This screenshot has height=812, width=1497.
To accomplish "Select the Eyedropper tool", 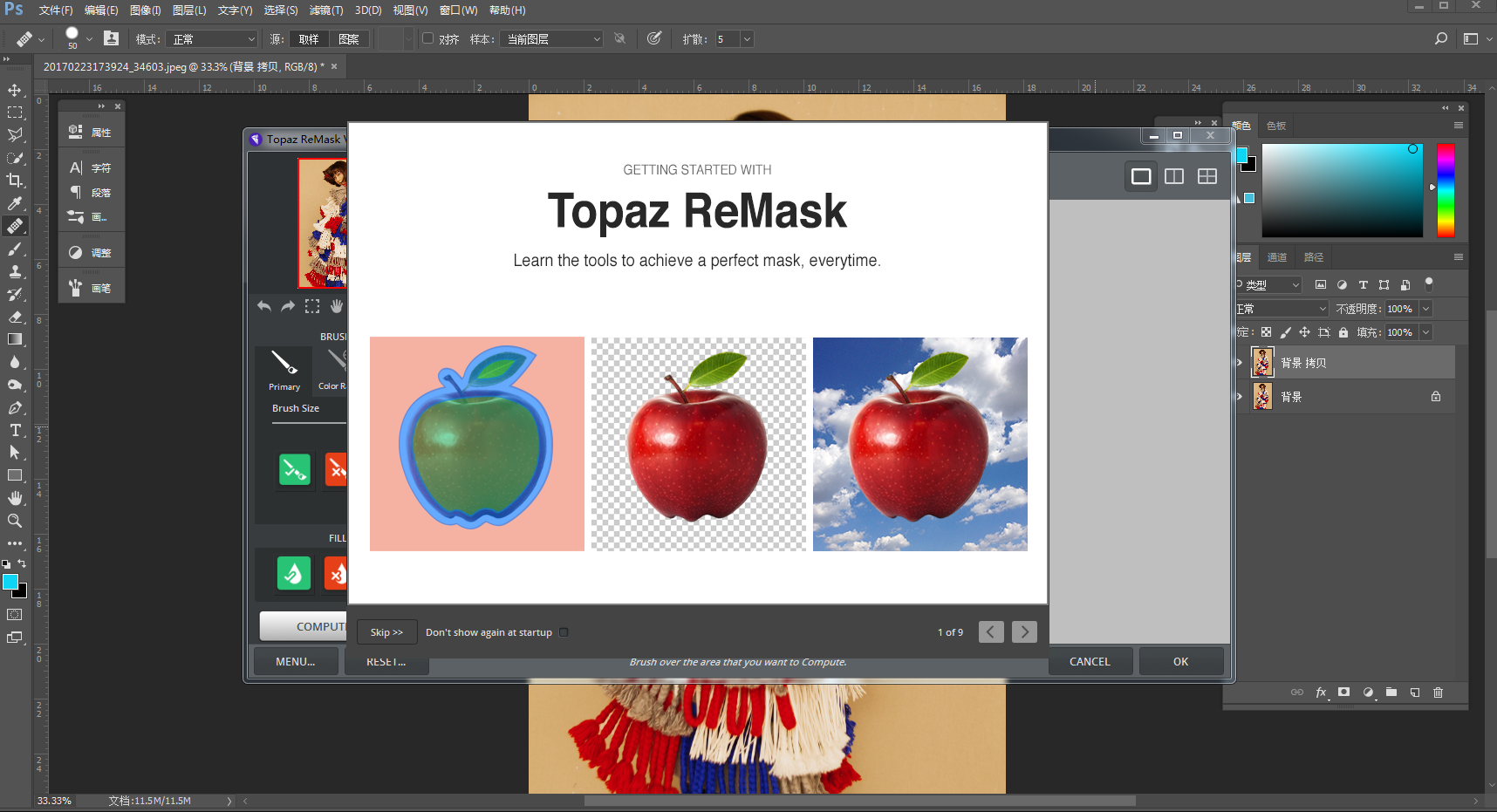I will (x=15, y=203).
